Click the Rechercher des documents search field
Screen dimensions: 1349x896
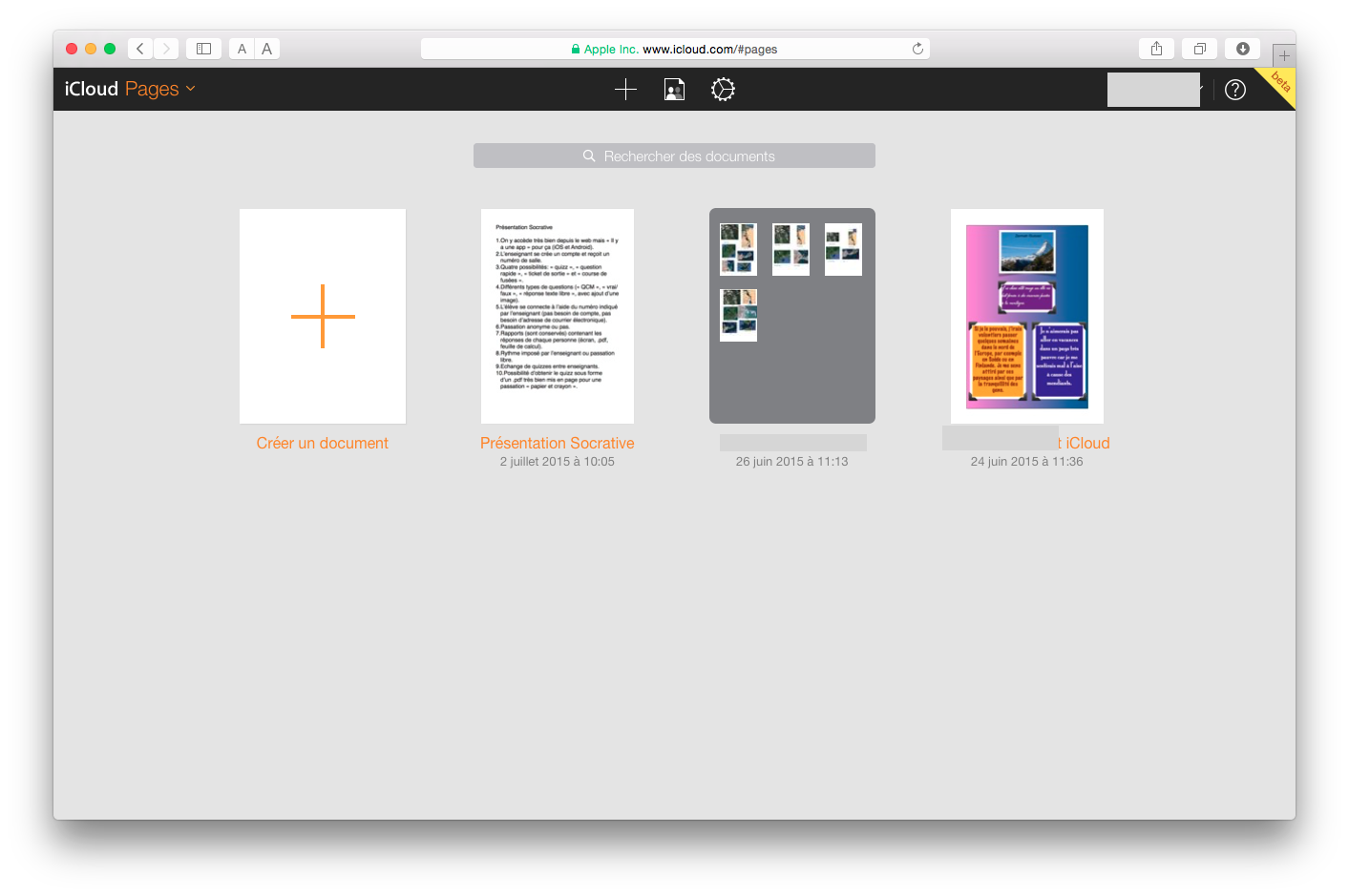pos(674,156)
